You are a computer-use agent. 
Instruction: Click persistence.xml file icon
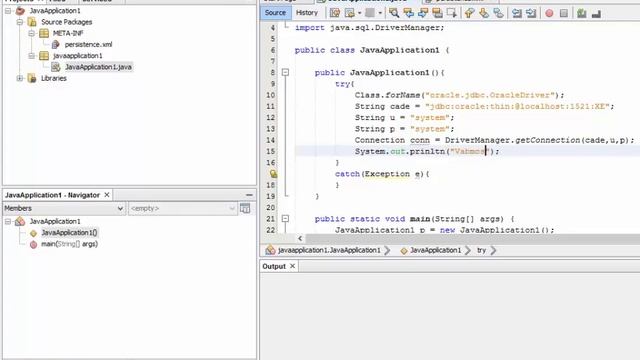pos(56,44)
